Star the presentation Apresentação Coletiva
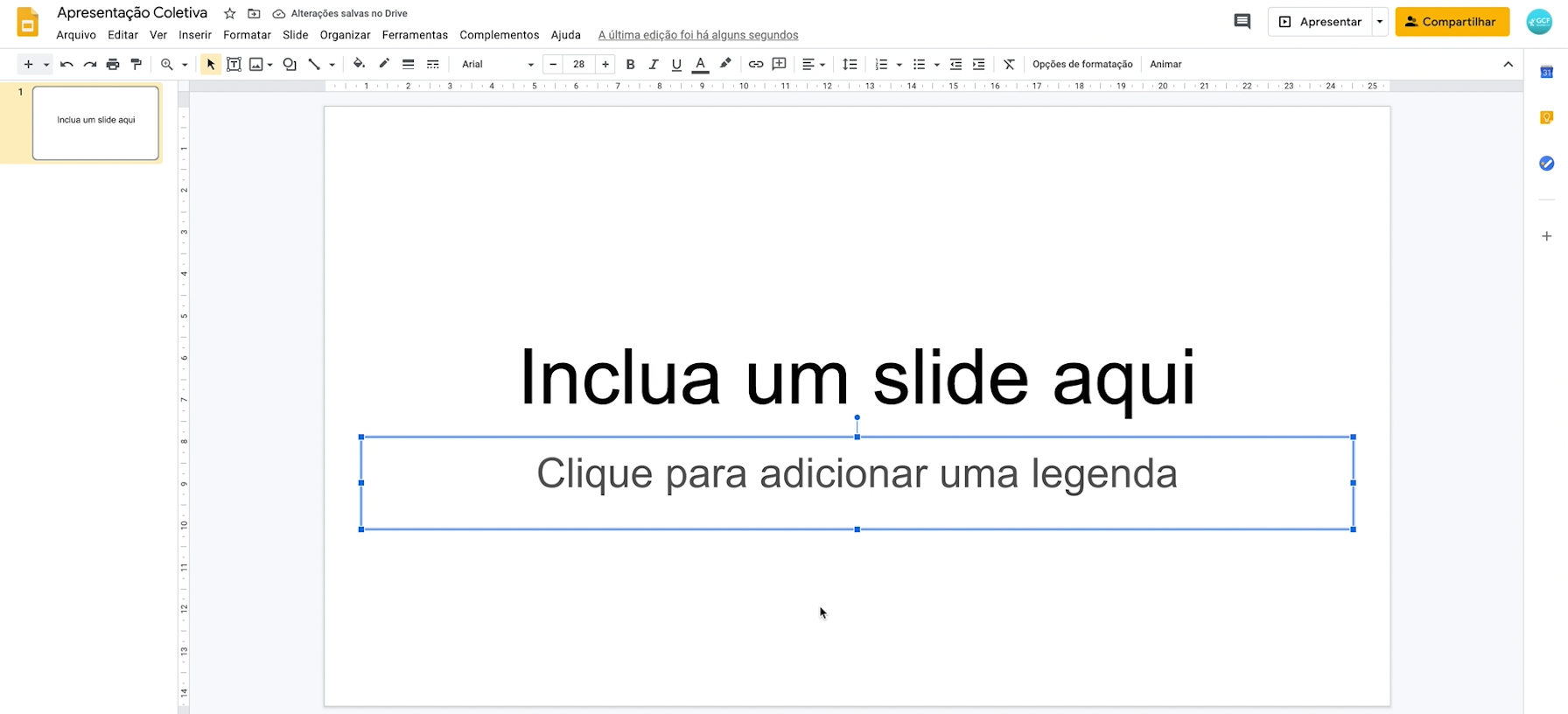 [229, 13]
